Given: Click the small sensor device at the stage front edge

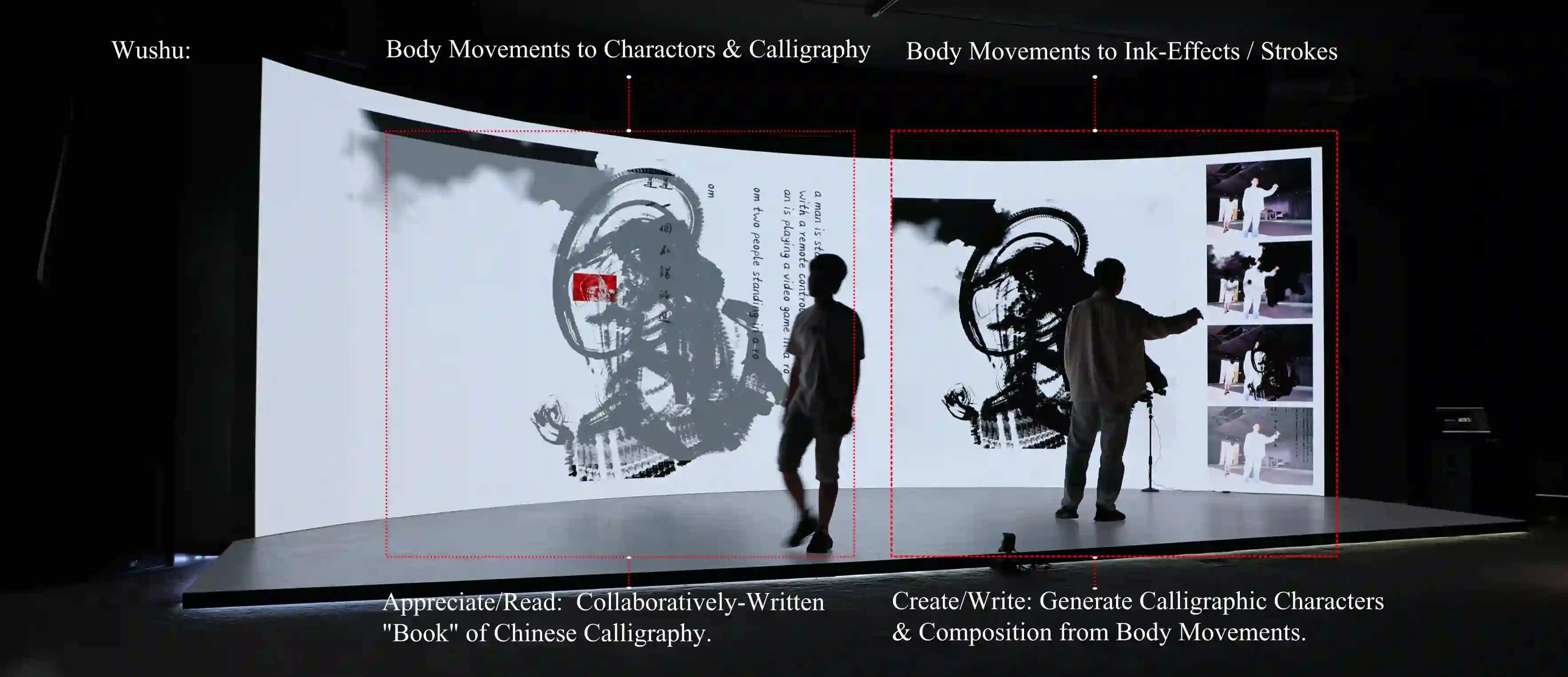Looking at the screenshot, I should pos(1008,542).
